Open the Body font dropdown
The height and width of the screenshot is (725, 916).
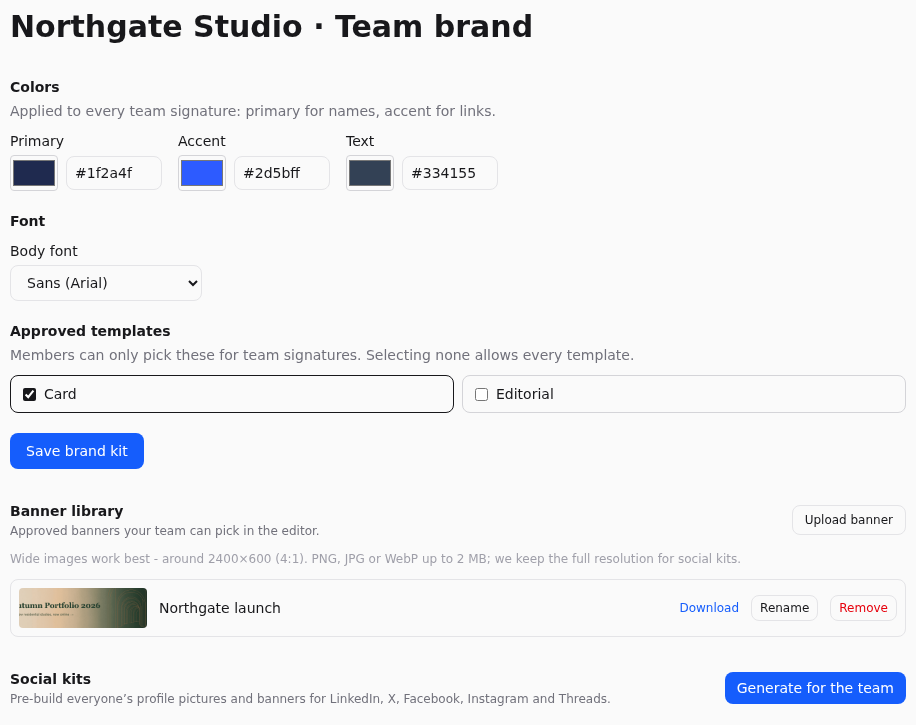(x=106, y=283)
